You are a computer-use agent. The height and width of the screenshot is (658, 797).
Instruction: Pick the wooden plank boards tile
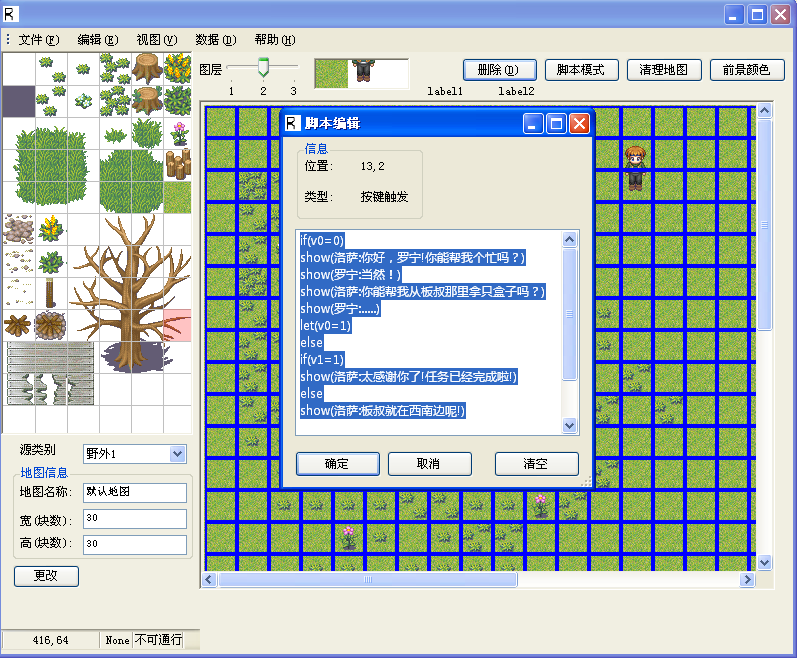pos(50,357)
